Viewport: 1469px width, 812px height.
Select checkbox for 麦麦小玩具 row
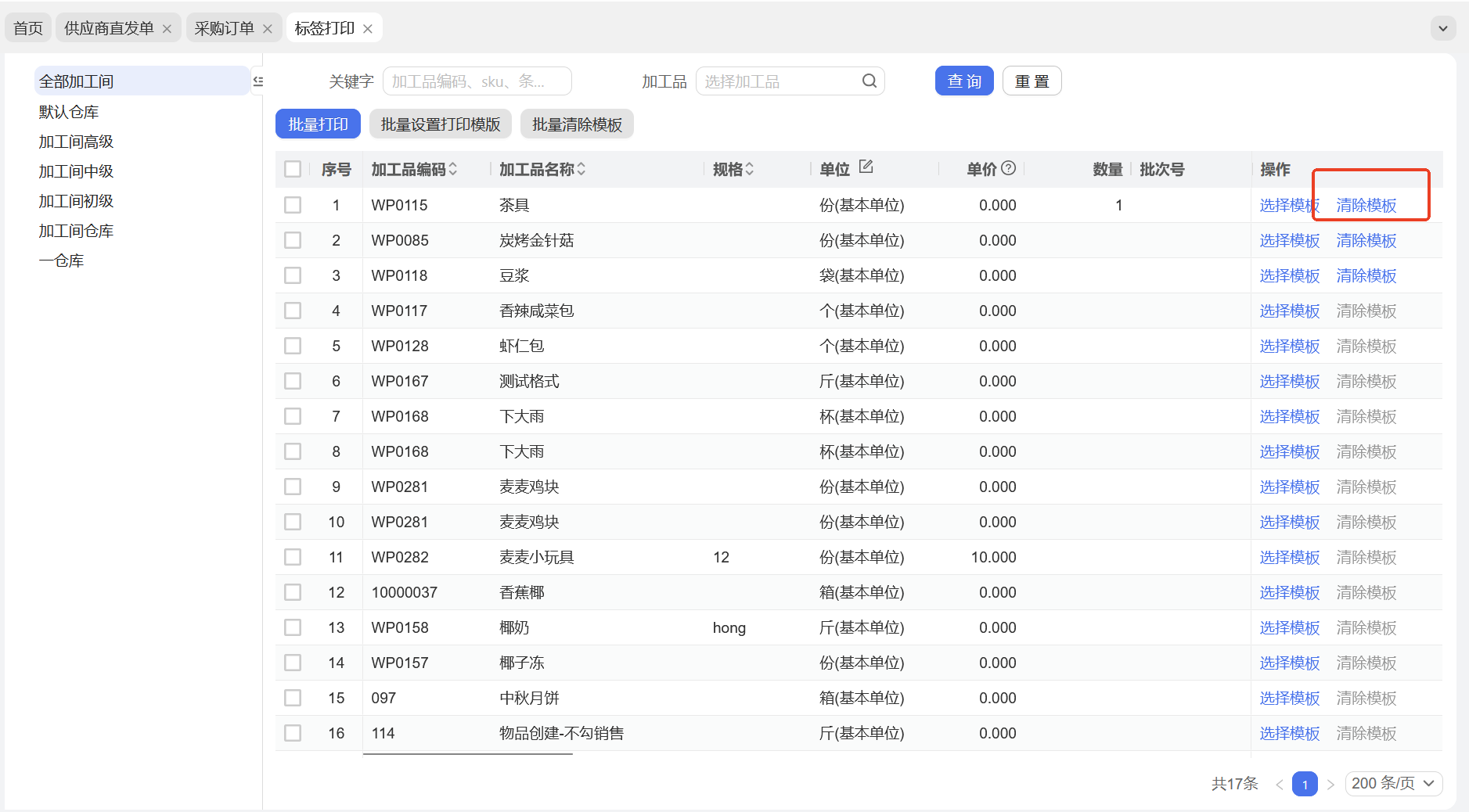293,557
